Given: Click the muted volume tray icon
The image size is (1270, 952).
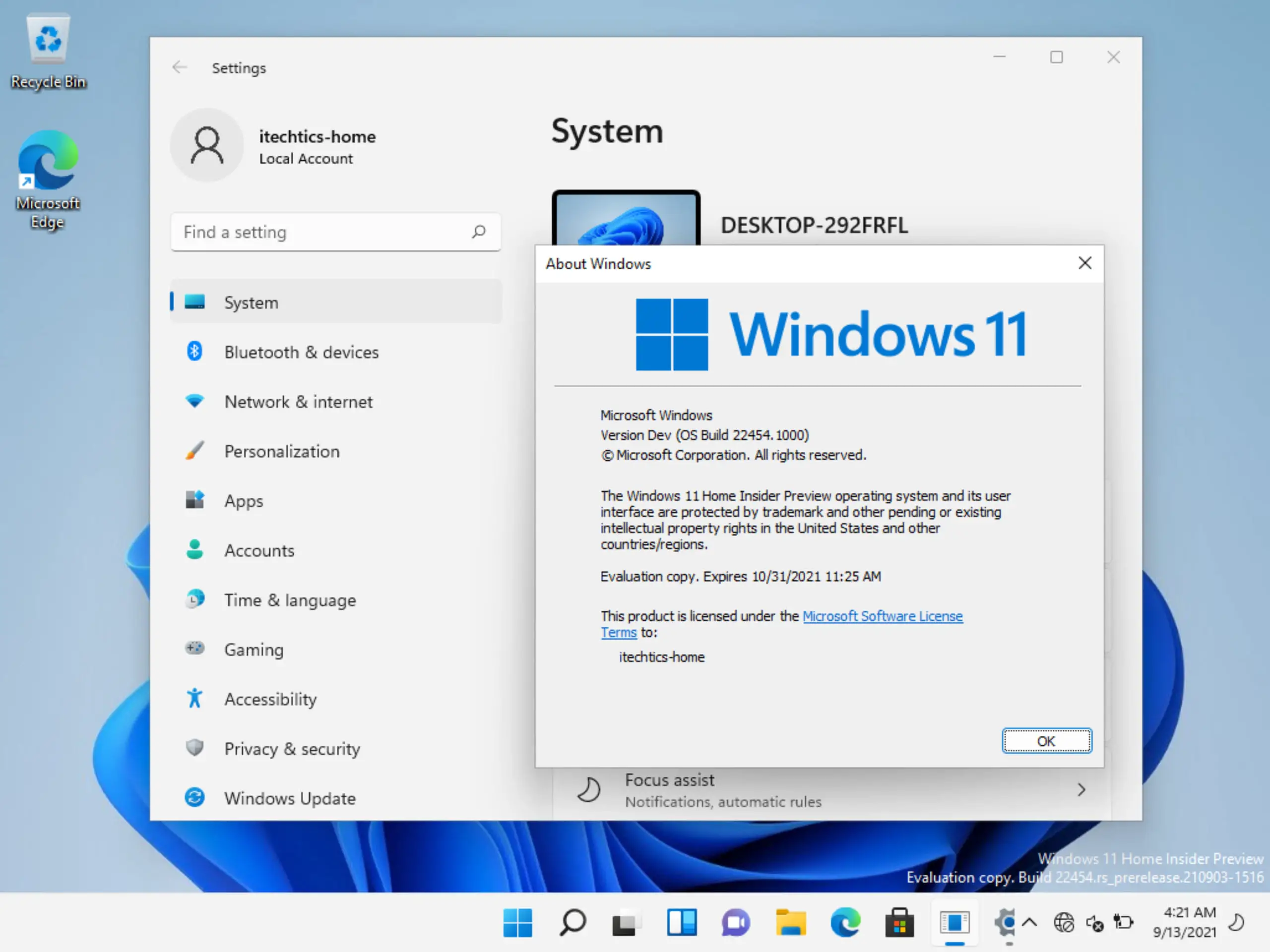Looking at the screenshot, I should (1094, 923).
